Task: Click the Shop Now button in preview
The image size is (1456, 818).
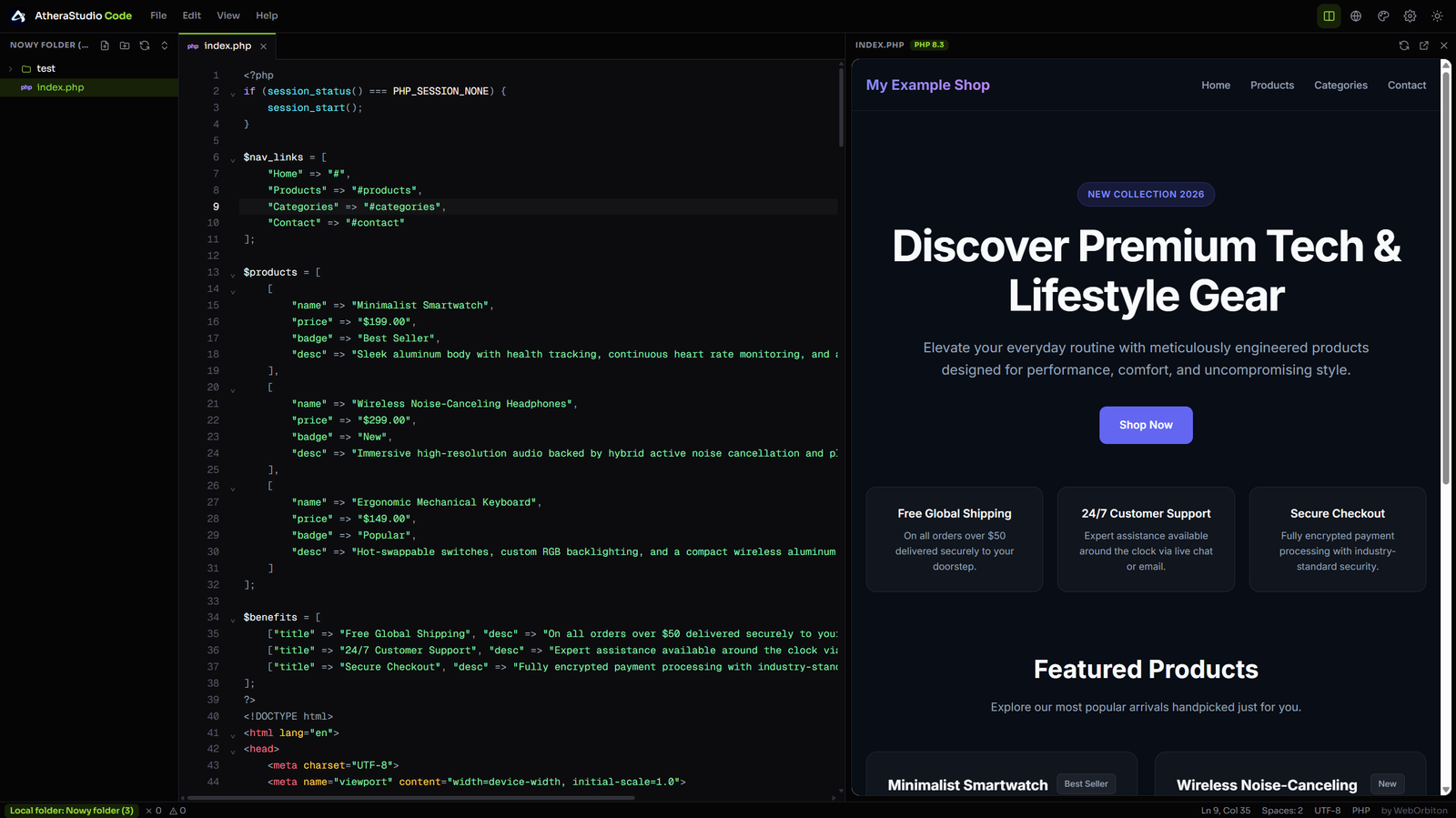Action: tap(1146, 425)
